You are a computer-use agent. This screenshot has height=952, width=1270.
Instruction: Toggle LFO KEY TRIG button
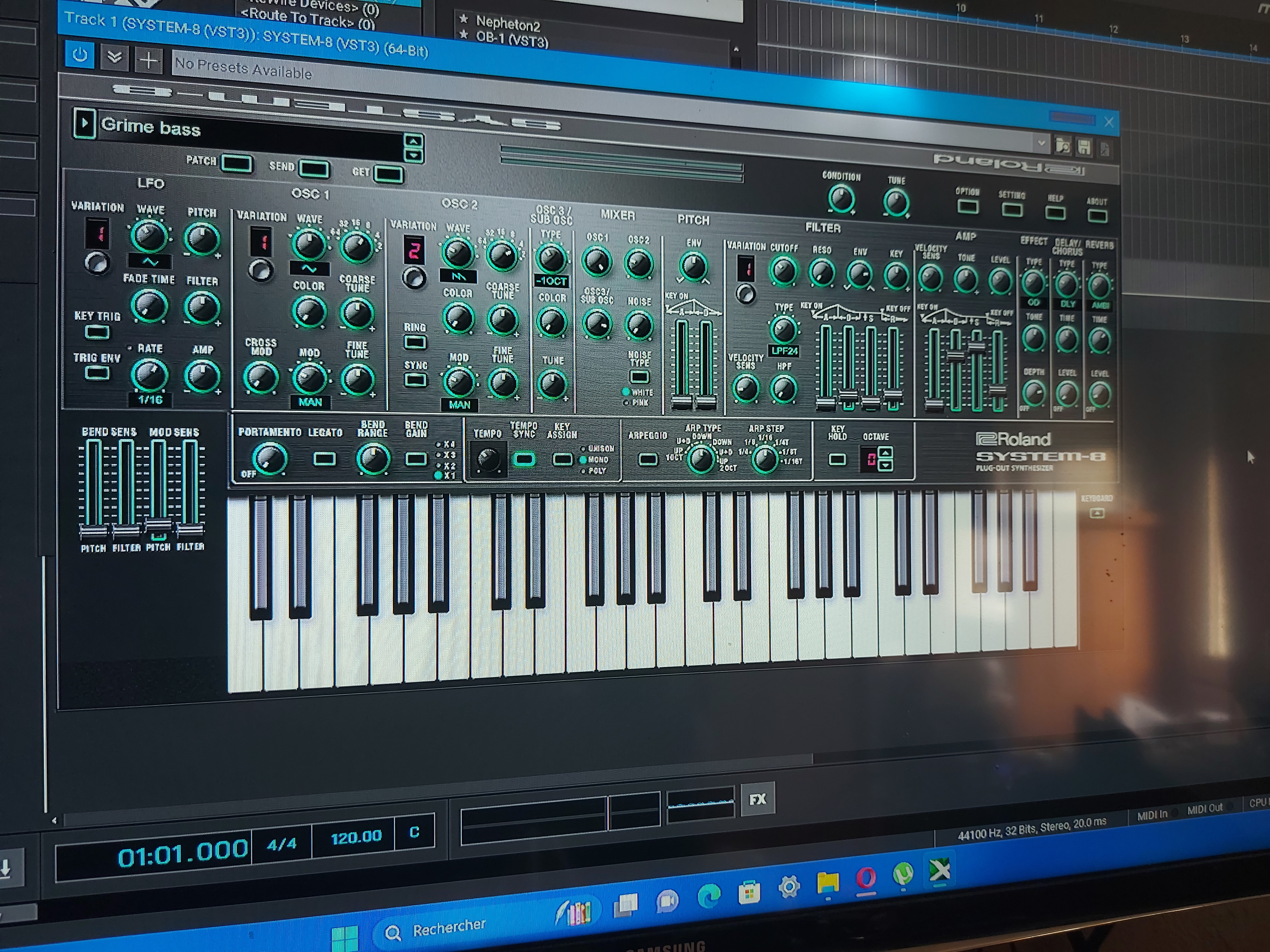point(96,332)
